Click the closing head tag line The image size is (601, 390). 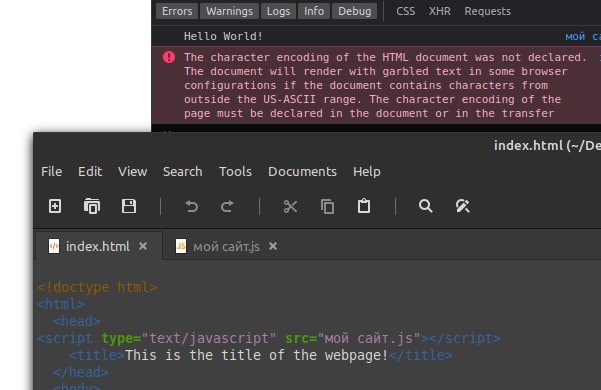point(80,372)
